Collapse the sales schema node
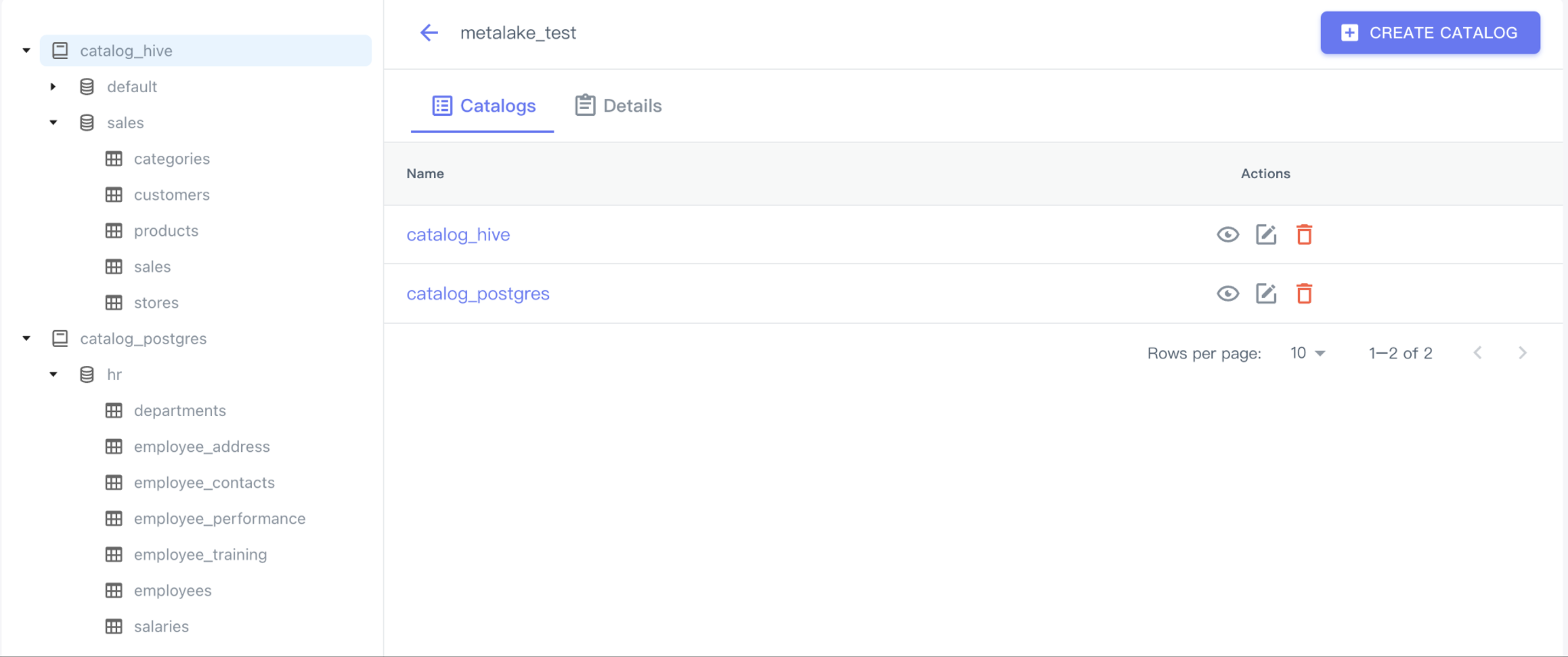This screenshot has height=657, width=1568. point(53,123)
